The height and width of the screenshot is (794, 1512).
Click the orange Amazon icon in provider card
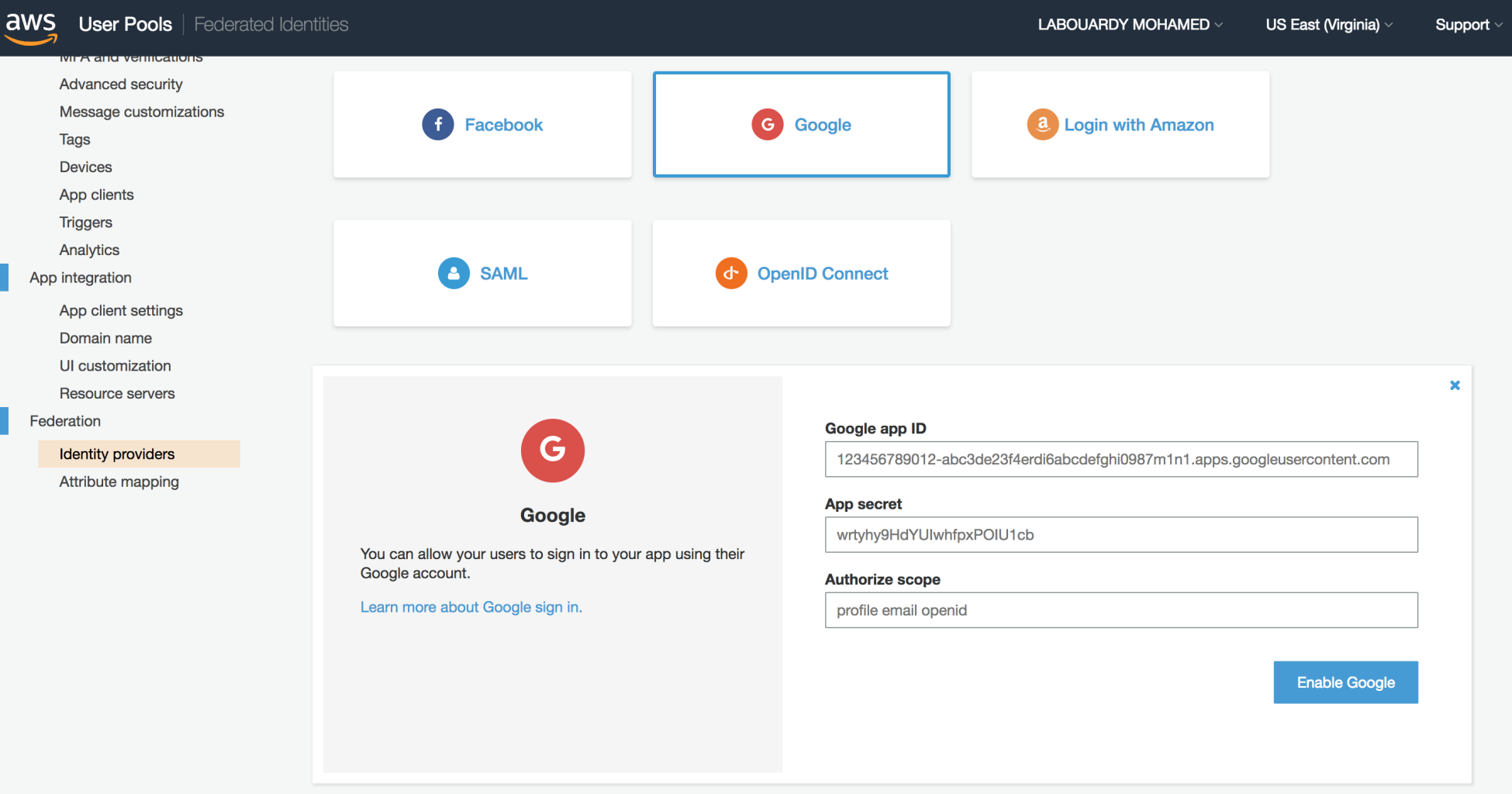[1043, 125]
